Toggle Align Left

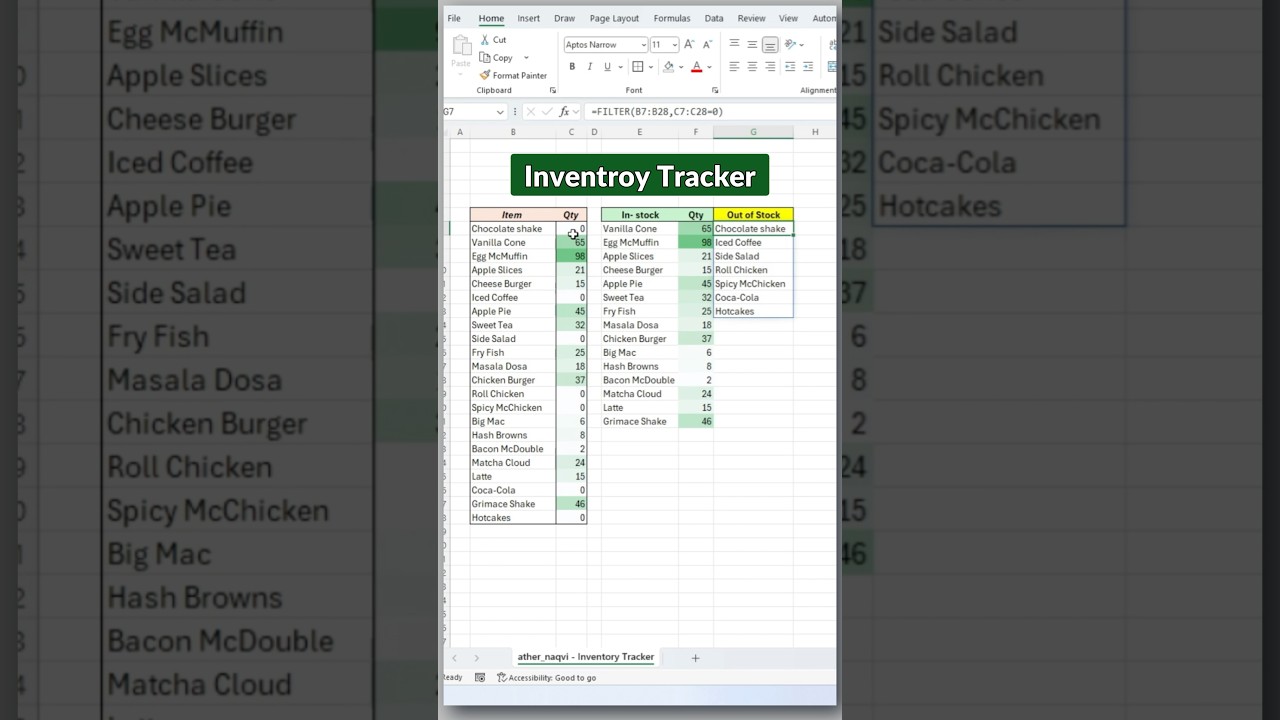734,67
